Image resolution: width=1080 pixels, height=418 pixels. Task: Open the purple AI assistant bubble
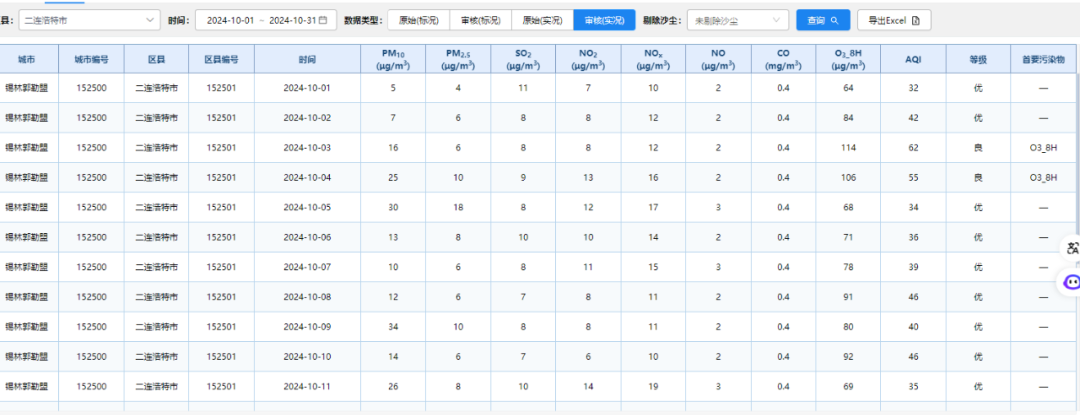(1072, 283)
